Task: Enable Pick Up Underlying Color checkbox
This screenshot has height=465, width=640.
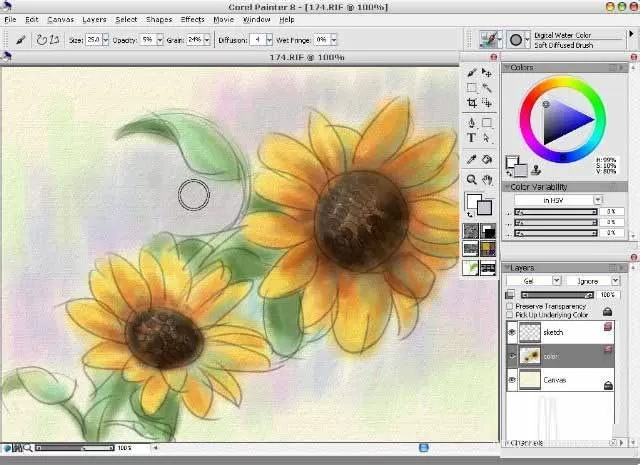Action: pos(509,315)
